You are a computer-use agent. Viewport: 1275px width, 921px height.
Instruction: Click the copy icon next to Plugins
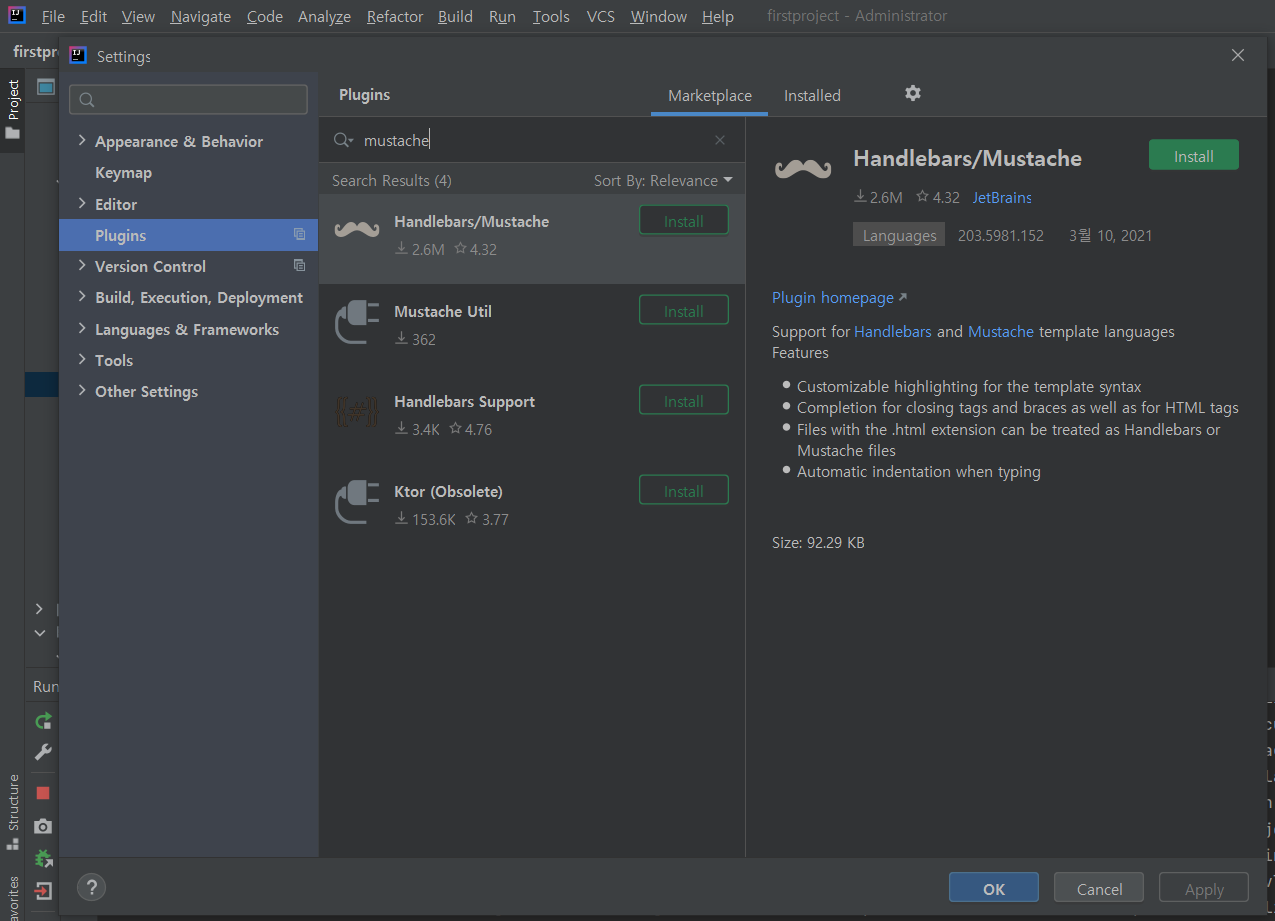pos(299,234)
